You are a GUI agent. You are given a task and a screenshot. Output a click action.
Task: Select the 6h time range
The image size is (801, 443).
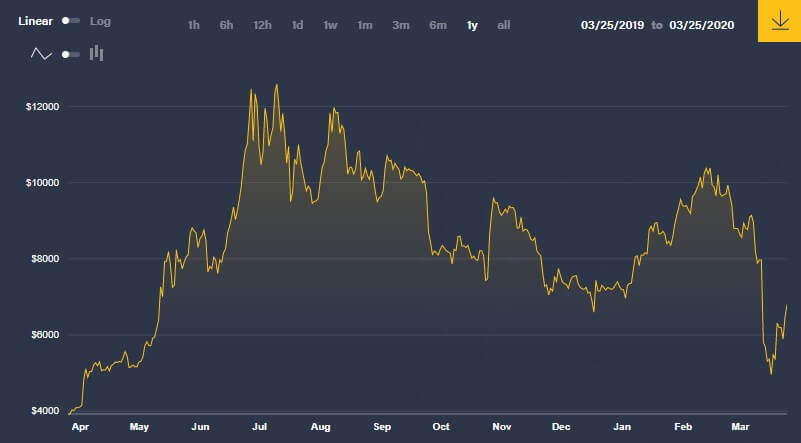click(x=227, y=25)
